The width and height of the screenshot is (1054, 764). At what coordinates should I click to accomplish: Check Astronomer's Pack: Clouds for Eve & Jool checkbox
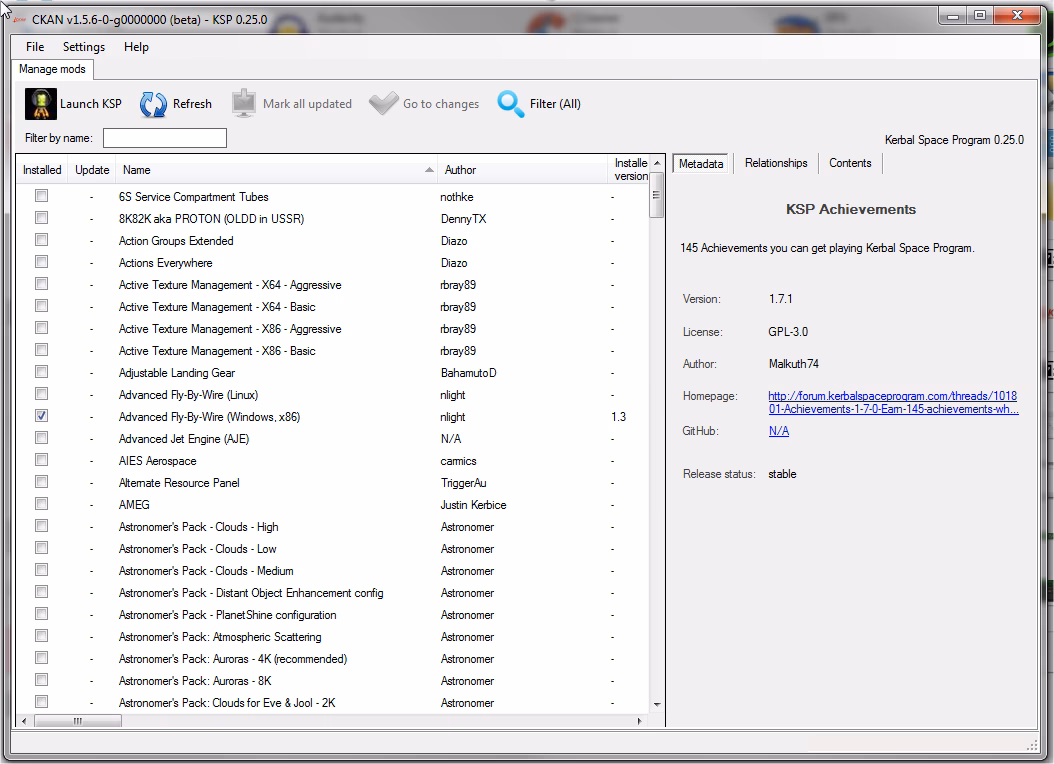[x=42, y=702]
